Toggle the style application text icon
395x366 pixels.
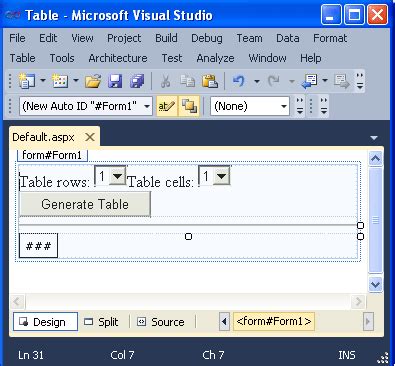pyautogui.click(x=167, y=106)
